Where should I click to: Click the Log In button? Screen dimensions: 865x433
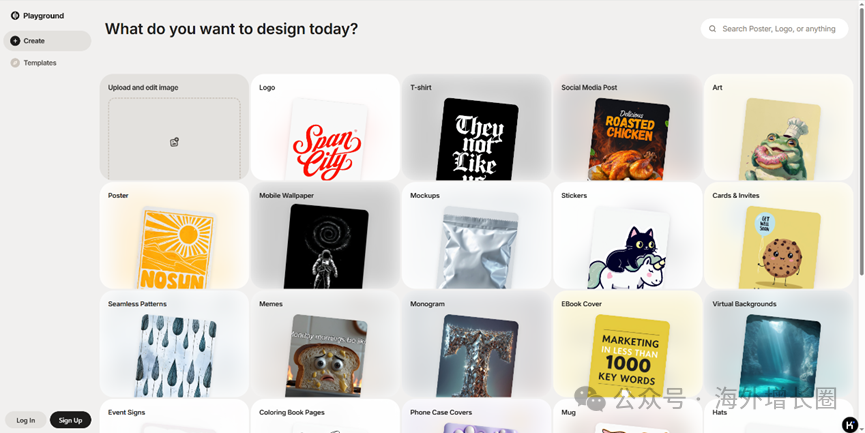coord(25,420)
